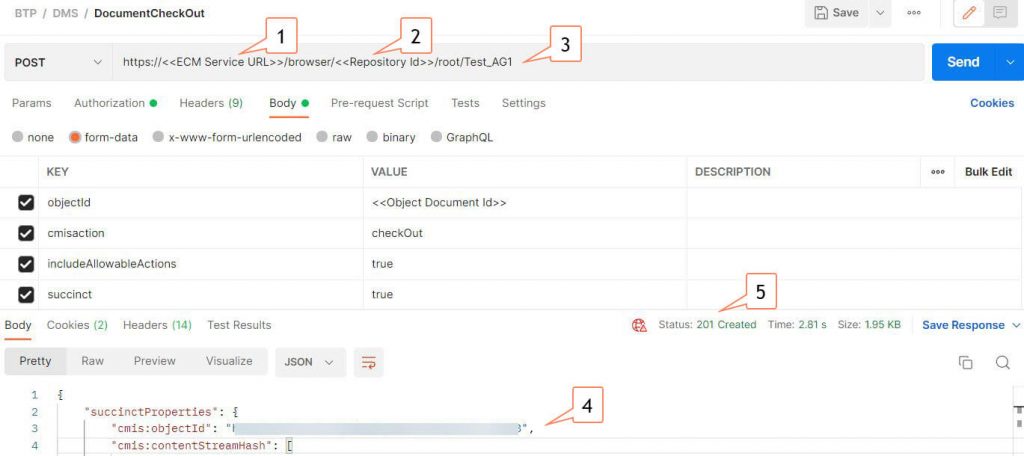This screenshot has width=1024, height=456.
Task: Switch to the Params tab
Action: pyautogui.click(x=31, y=103)
